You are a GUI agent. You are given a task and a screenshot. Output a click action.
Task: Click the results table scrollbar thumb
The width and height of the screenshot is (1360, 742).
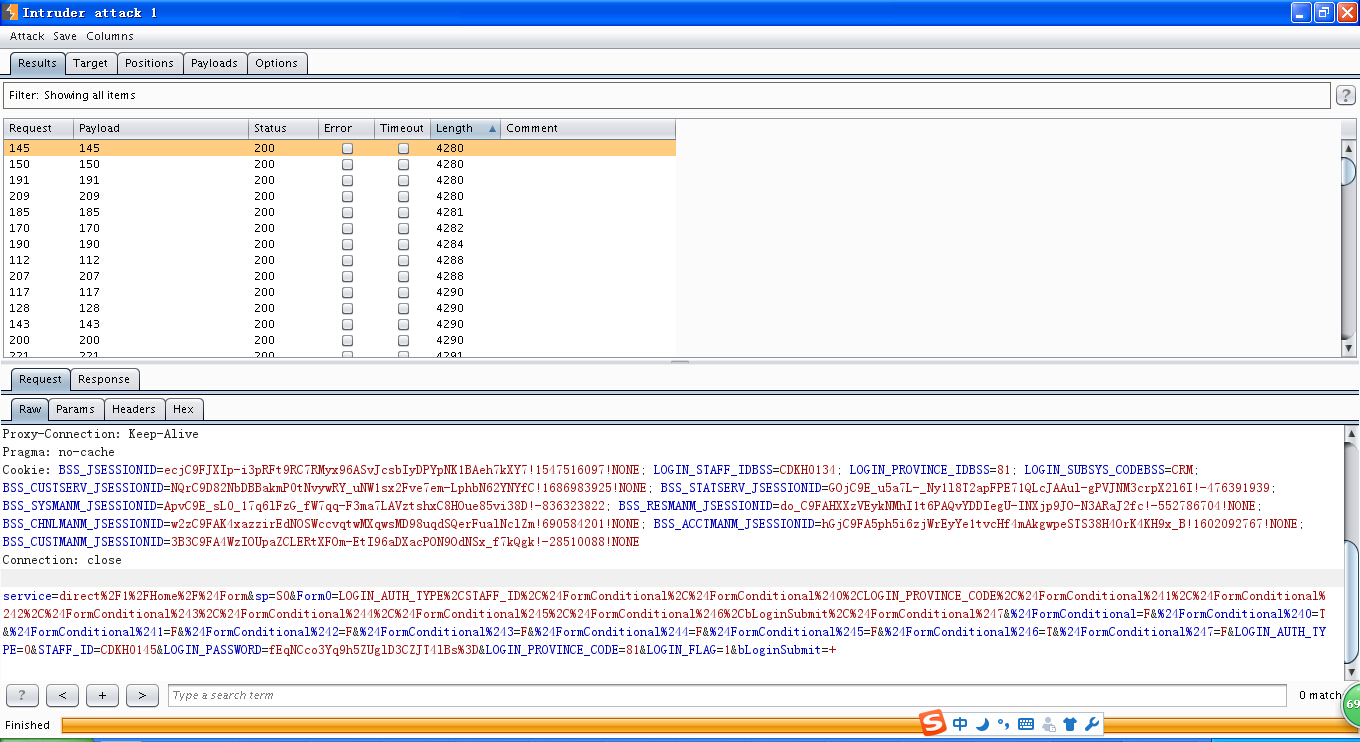click(1348, 172)
